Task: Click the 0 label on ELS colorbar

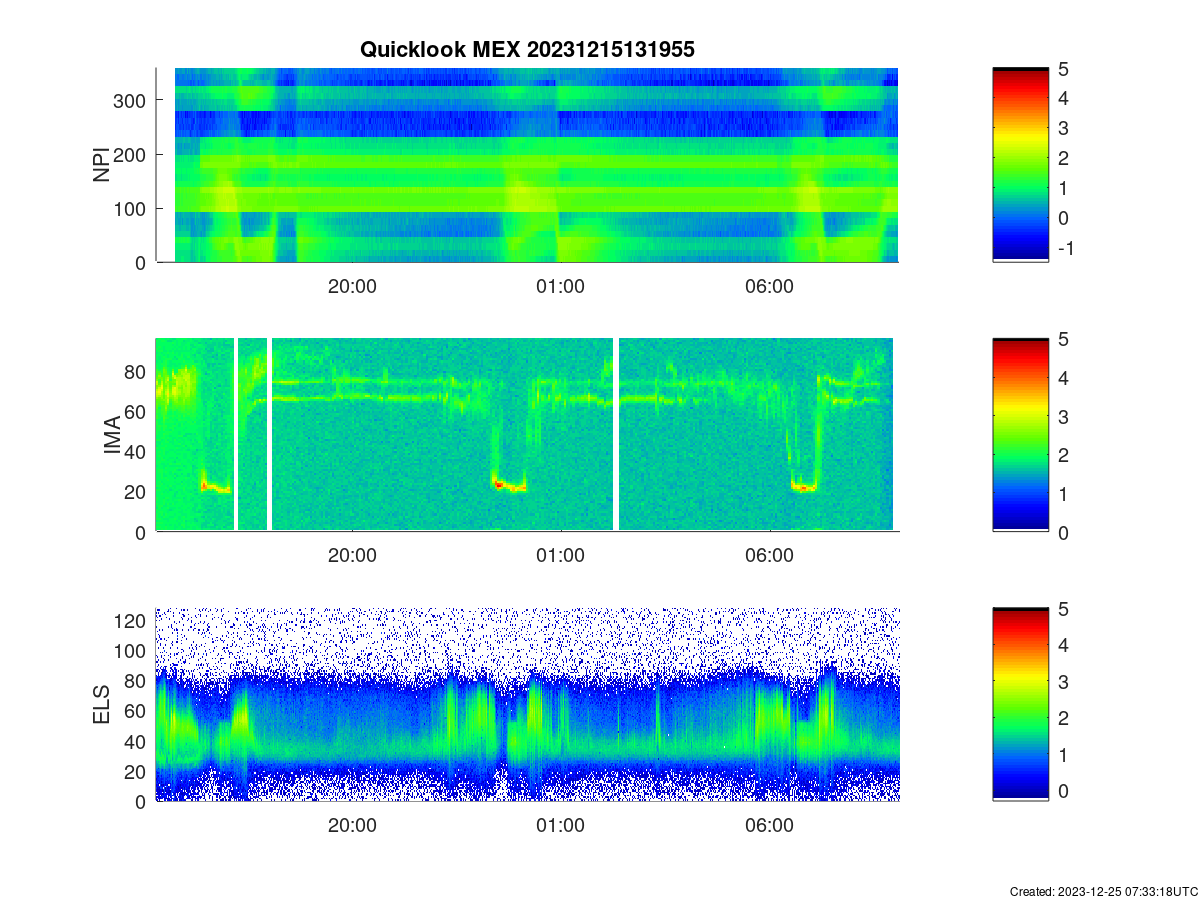Action: click(x=1064, y=791)
